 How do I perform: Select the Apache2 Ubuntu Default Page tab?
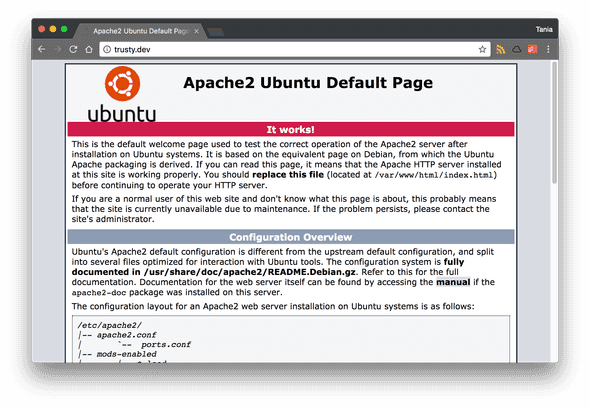pyautogui.click(x=139, y=31)
